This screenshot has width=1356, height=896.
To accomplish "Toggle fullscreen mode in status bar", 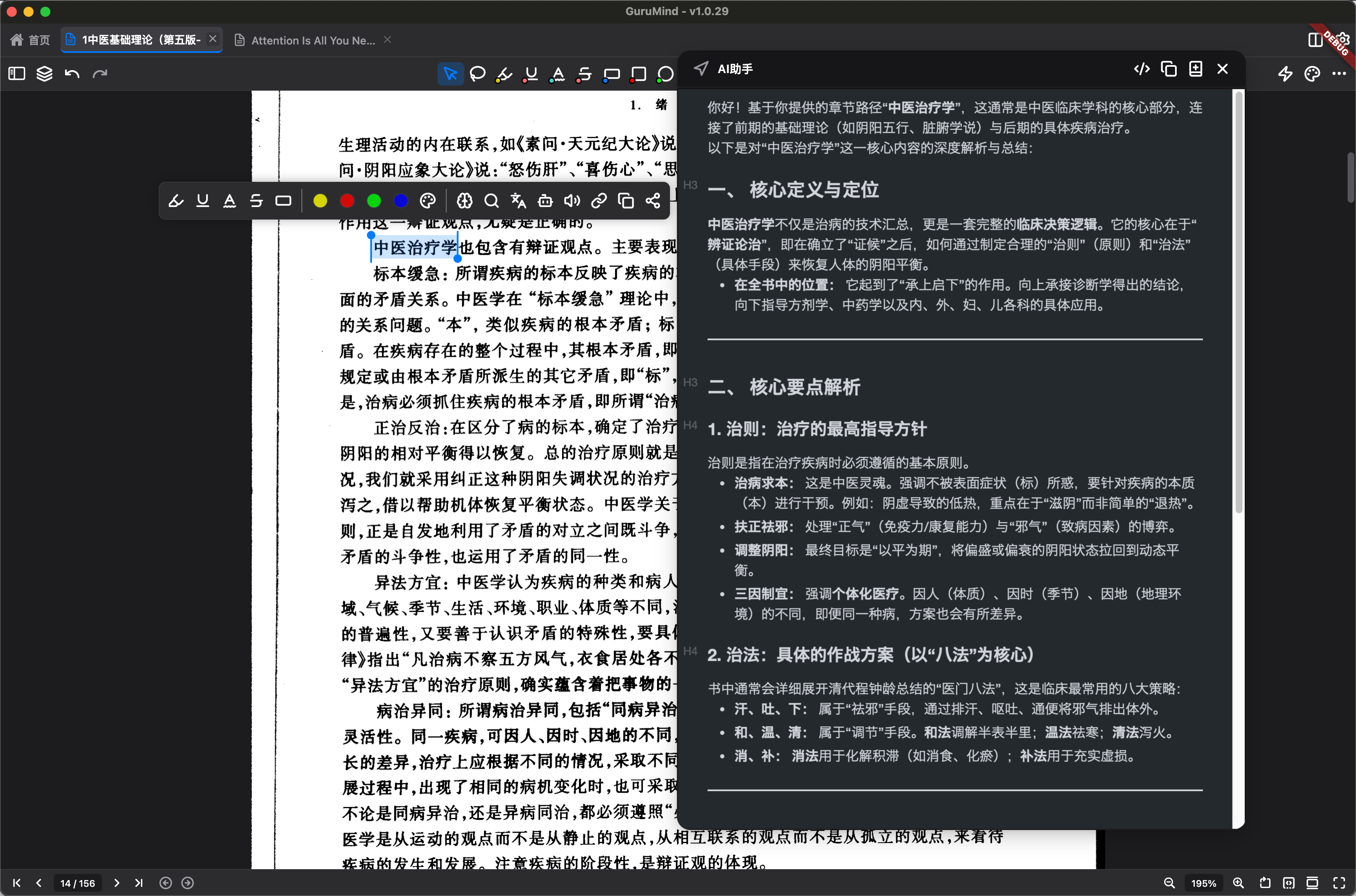I will (1339, 883).
